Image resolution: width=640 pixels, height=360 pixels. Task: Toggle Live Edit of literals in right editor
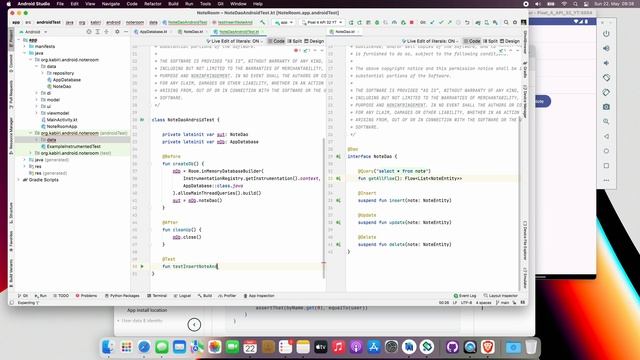[430, 41]
